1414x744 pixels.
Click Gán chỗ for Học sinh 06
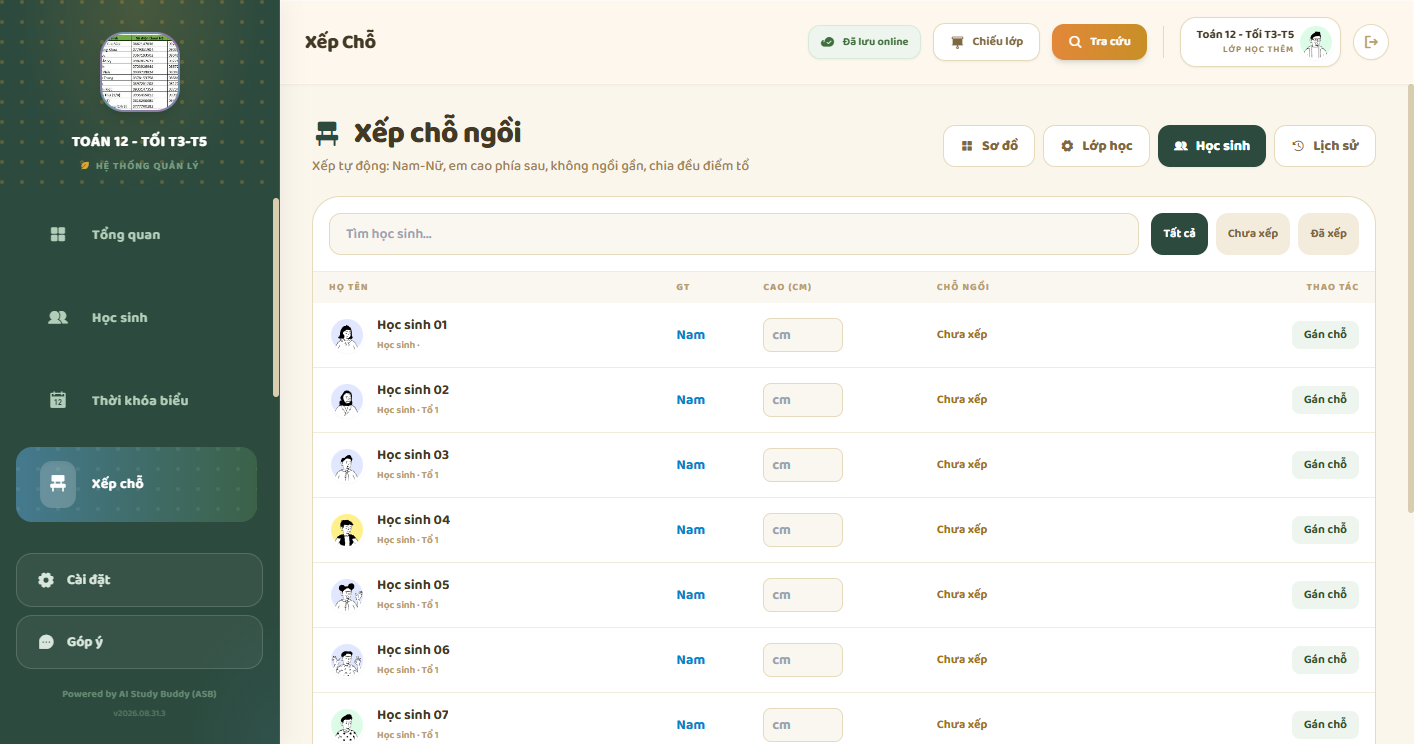coord(1325,660)
